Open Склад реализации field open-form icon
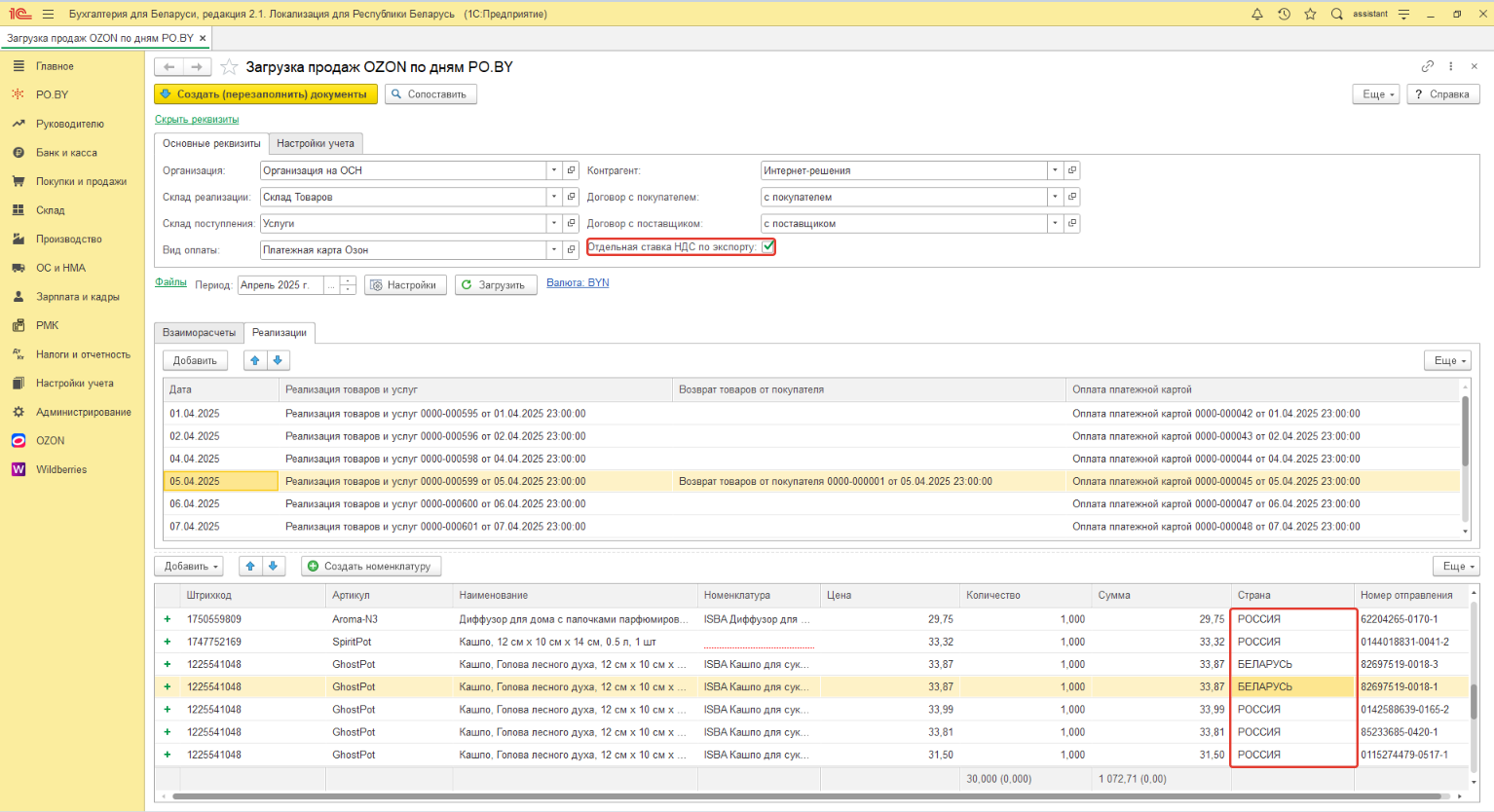 [x=572, y=197]
